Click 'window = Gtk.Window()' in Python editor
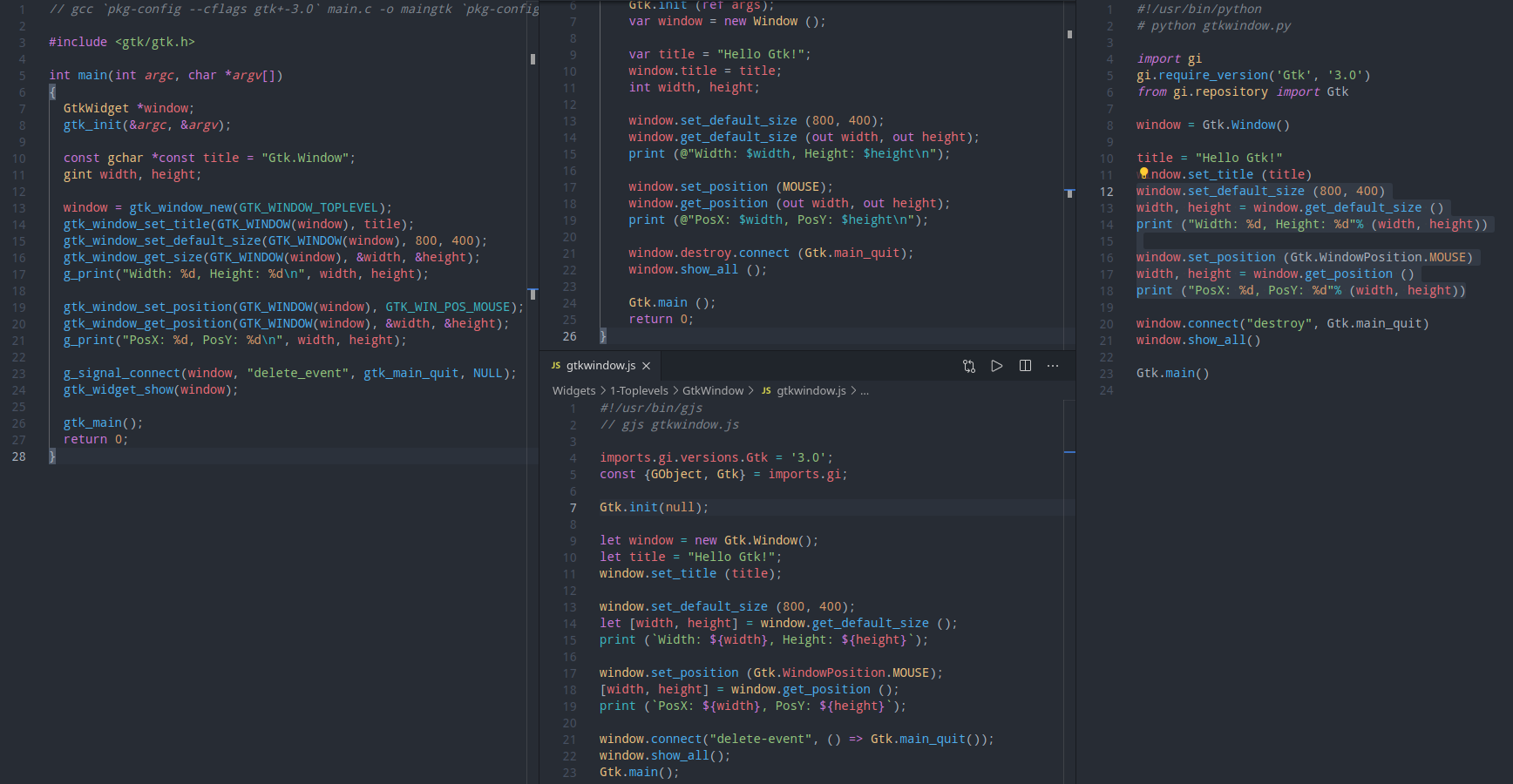Viewport: 1513px width, 784px height. click(1213, 125)
